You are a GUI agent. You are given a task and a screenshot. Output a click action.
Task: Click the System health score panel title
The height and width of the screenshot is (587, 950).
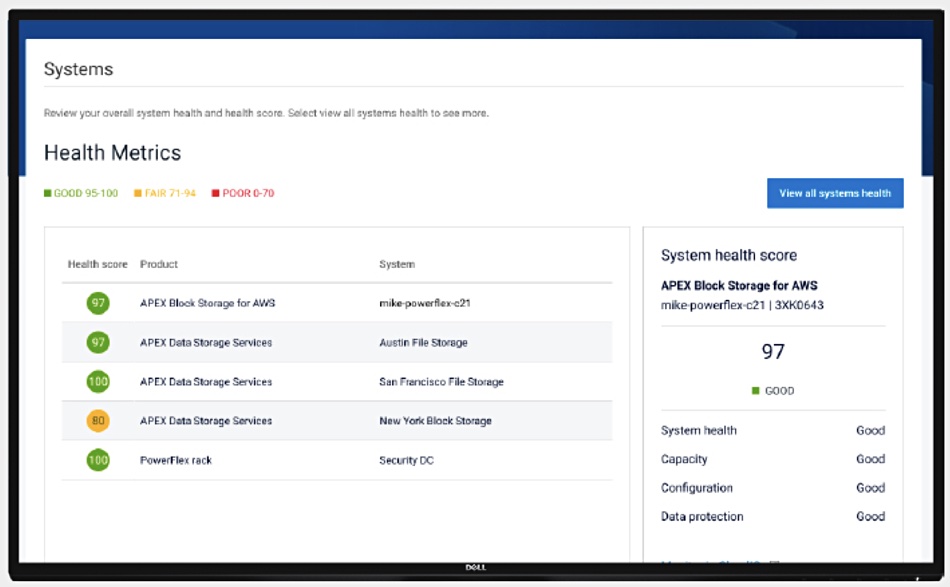(729, 255)
